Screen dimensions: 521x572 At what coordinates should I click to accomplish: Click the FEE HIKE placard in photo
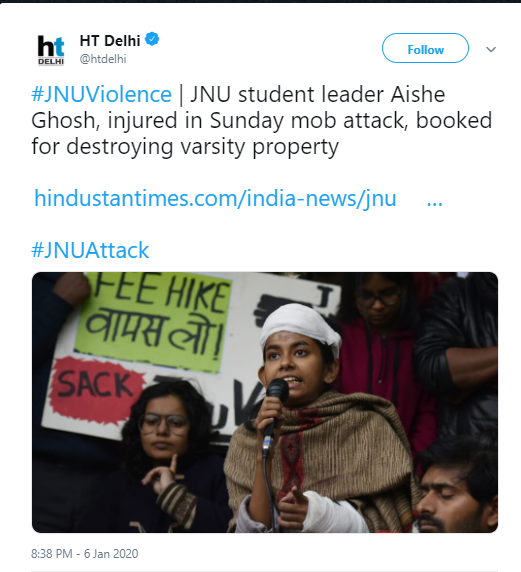coord(153,323)
